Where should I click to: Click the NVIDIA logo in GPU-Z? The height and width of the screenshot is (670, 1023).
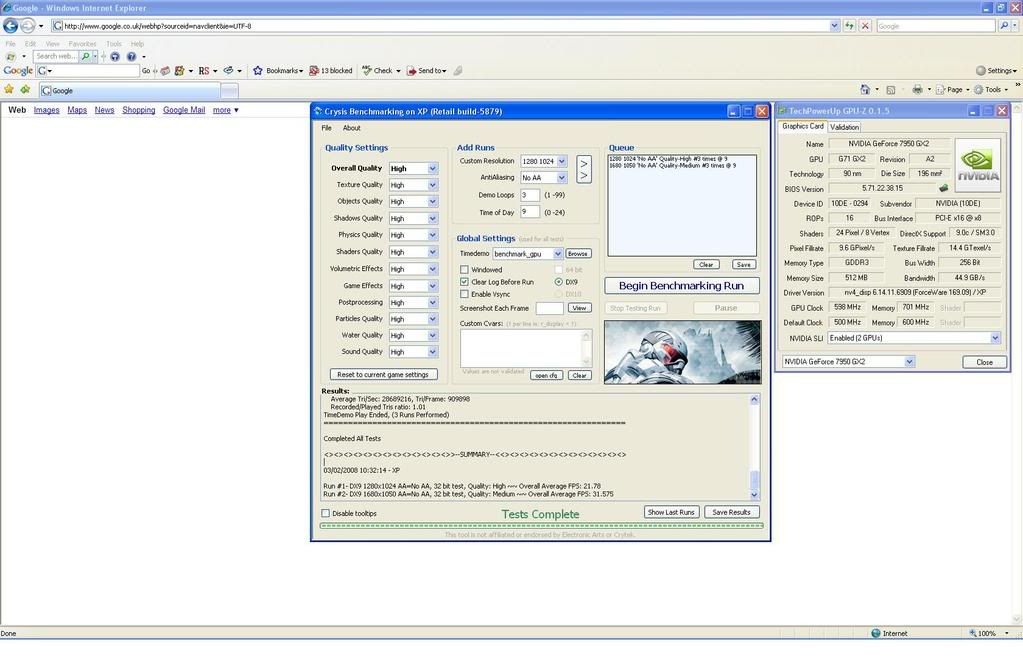pos(977,164)
